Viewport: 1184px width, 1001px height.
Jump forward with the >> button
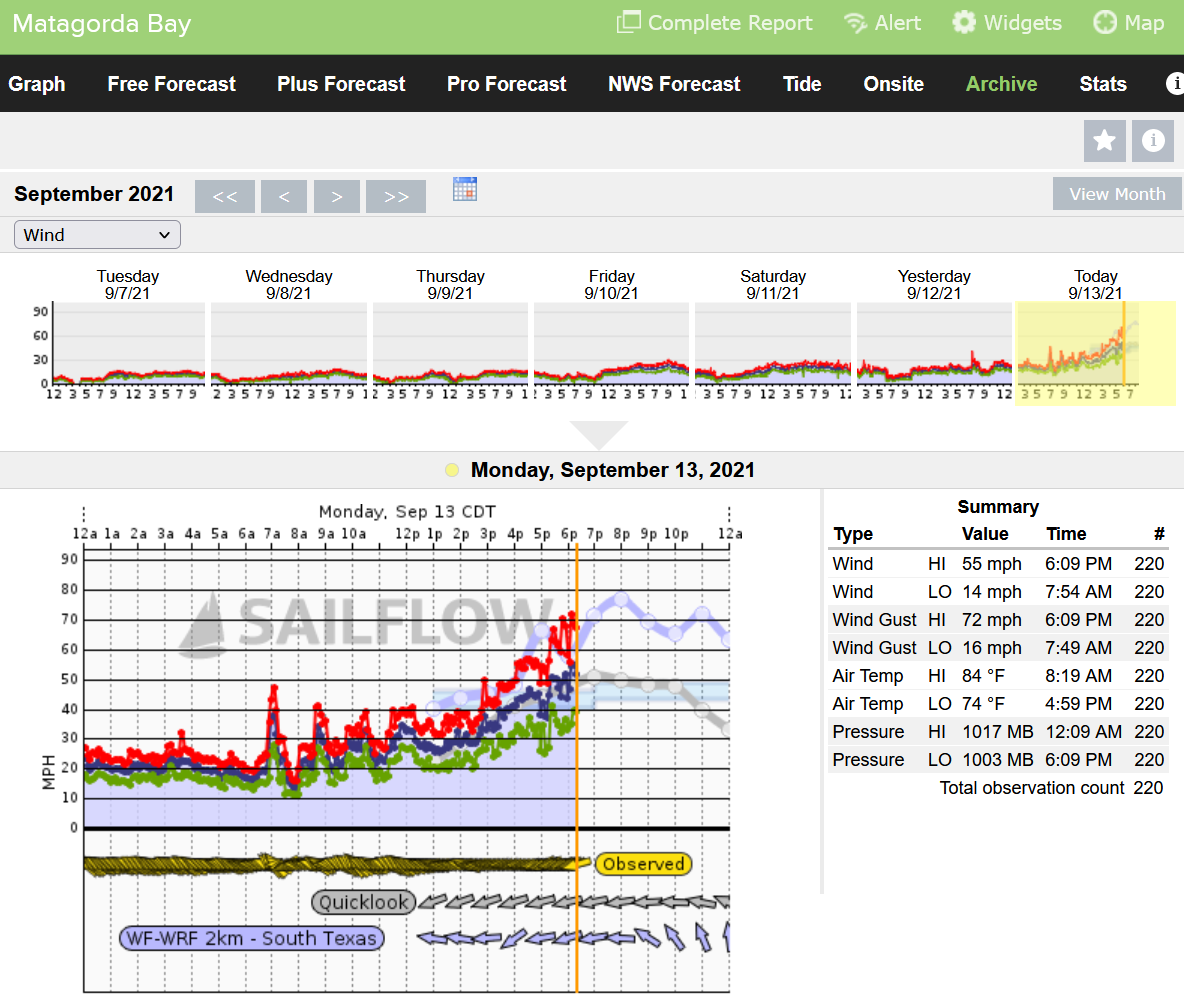point(396,196)
